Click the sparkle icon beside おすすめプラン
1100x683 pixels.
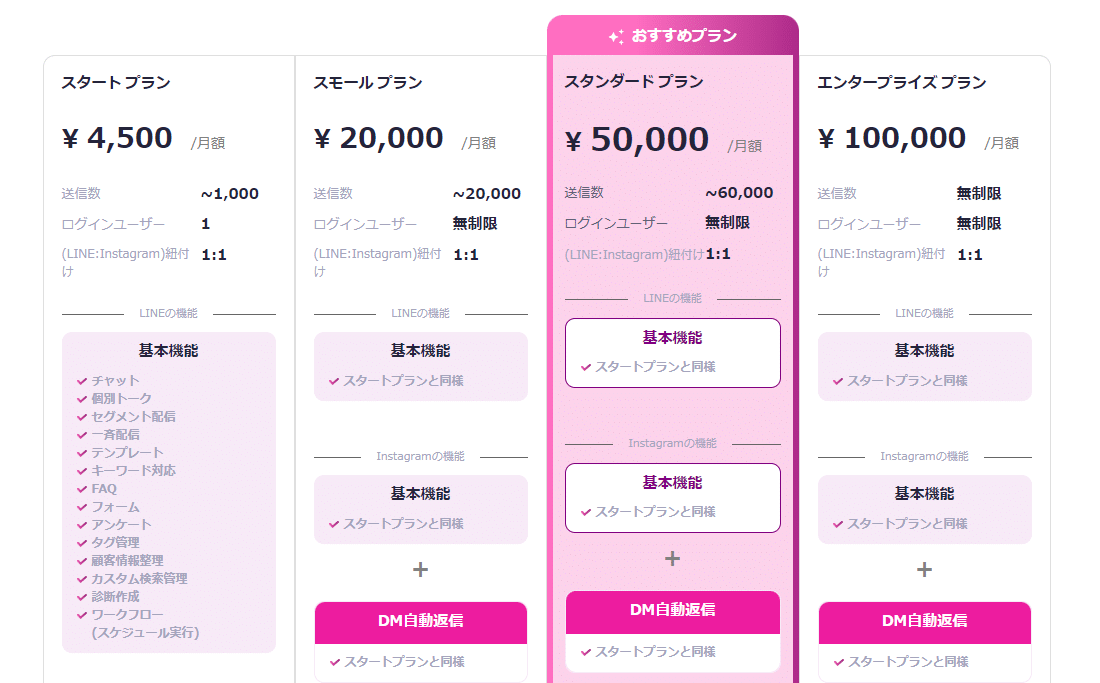pyautogui.click(x=616, y=36)
